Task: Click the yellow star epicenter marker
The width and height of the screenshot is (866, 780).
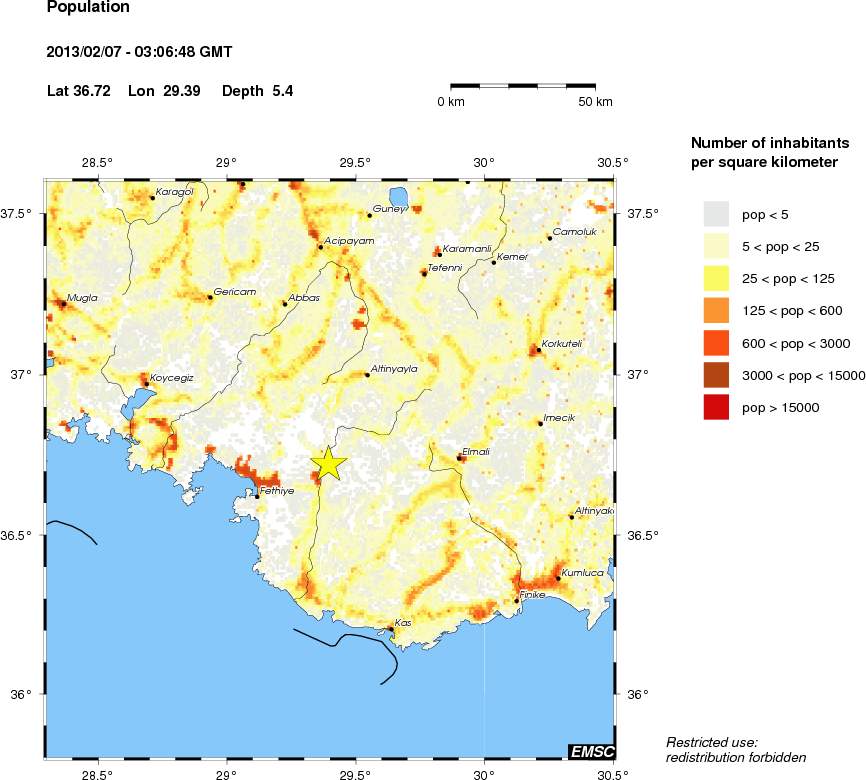Action: point(329,463)
